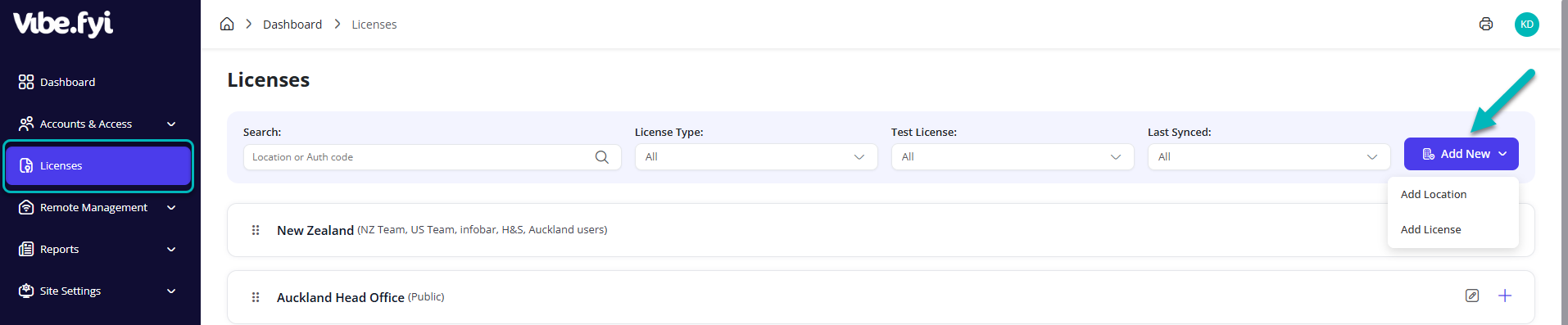Expand Site Settings chevron

(171, 291)
